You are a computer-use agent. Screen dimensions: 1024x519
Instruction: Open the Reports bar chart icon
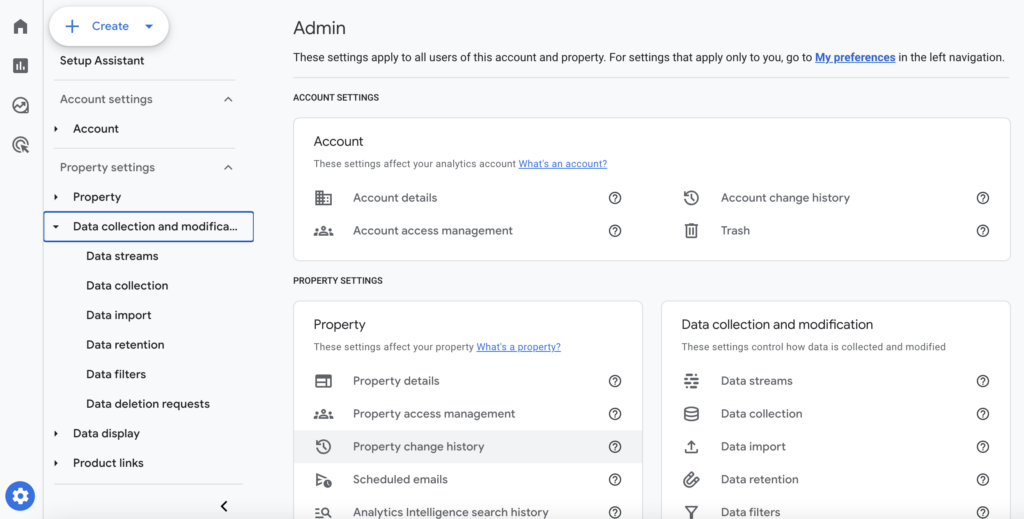20,65
